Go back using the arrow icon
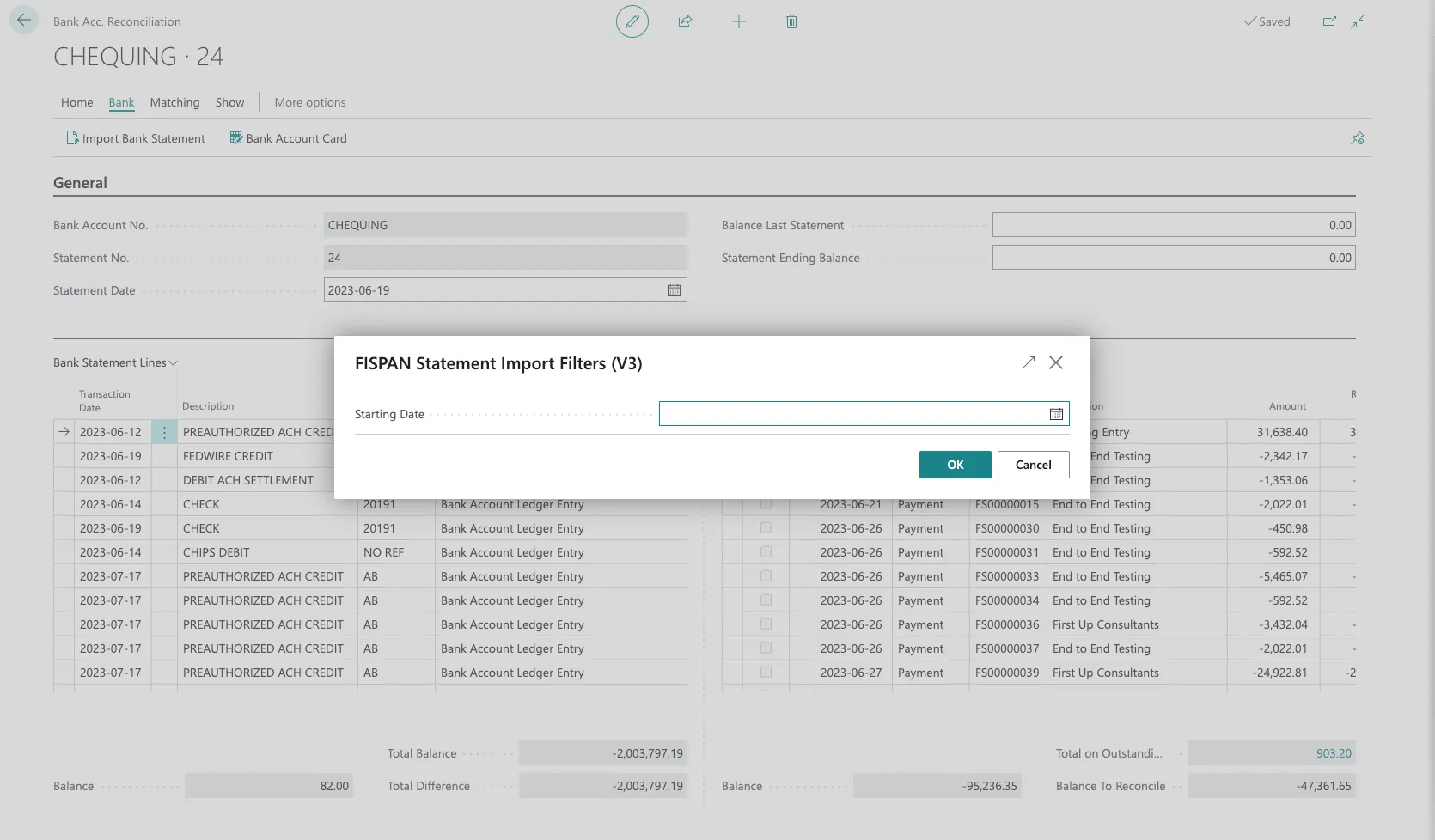The height and width of the screenshot is (840, 1435). (x=24, y=21)
